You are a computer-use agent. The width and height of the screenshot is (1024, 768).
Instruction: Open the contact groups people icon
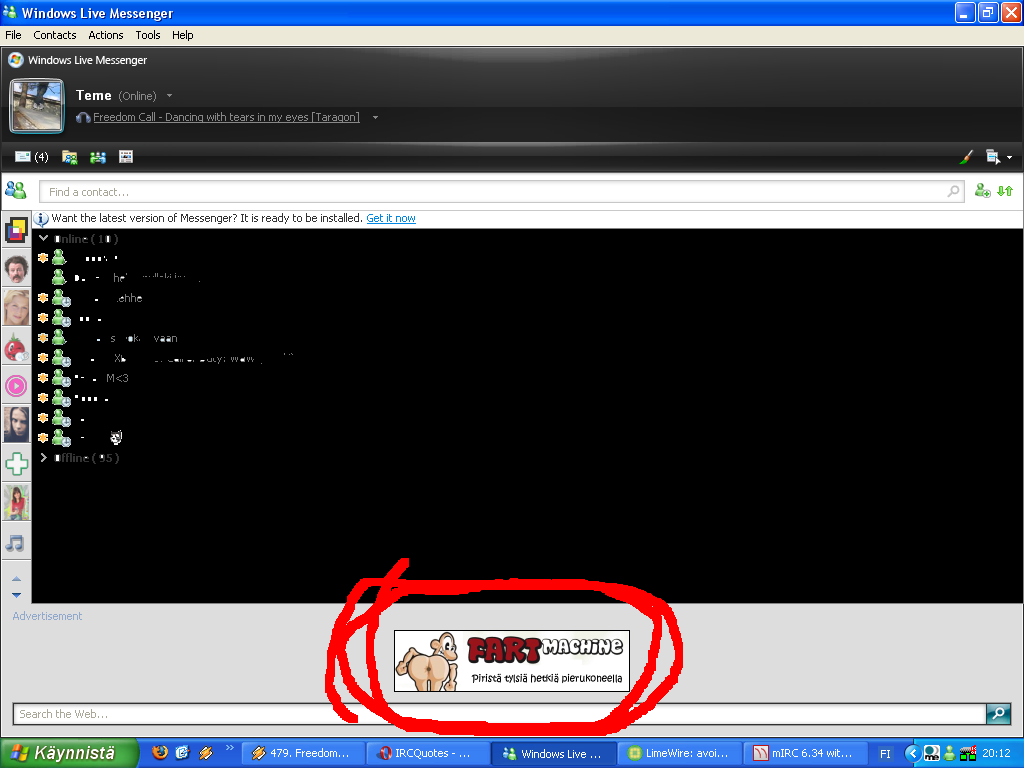(x=98, y=157)
